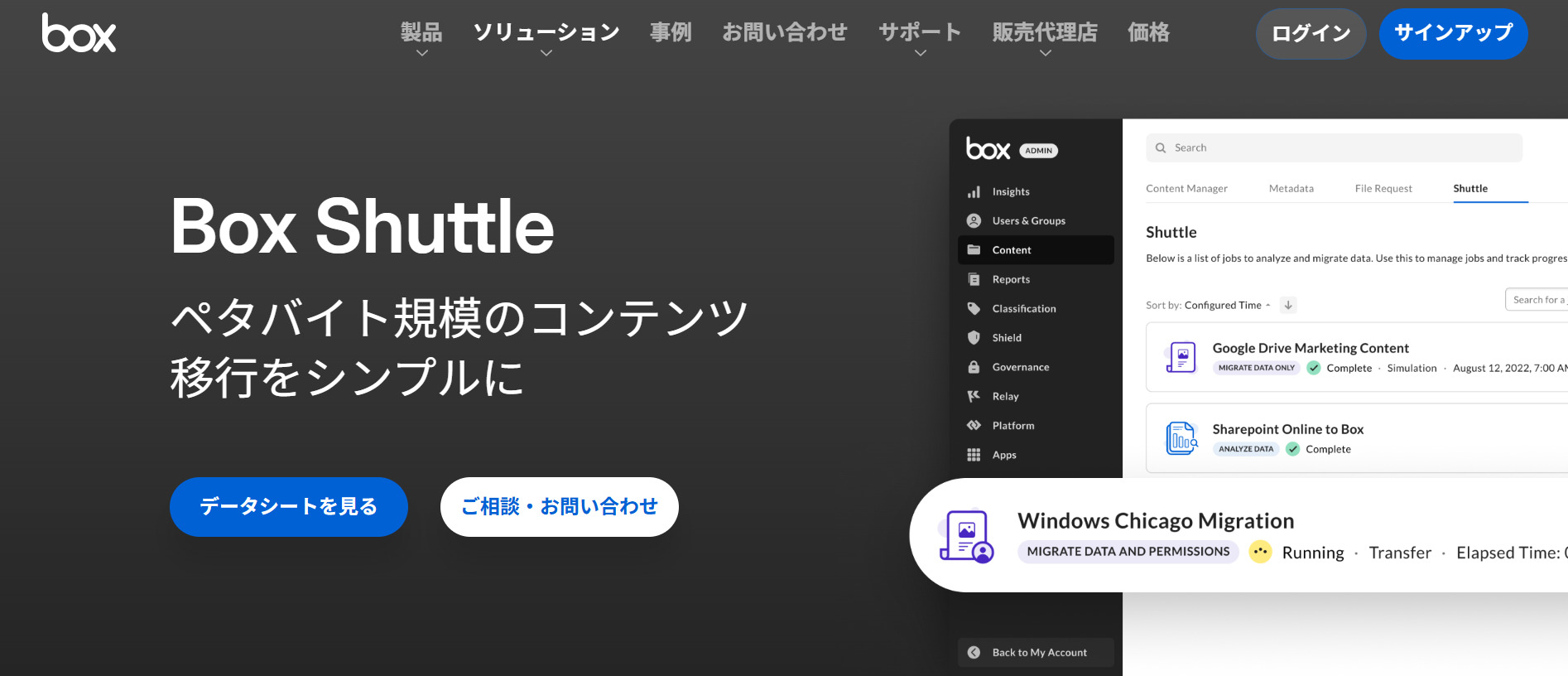Click the Classification tag icon
Screen dimensions: 1568x676
coord(974,308)
